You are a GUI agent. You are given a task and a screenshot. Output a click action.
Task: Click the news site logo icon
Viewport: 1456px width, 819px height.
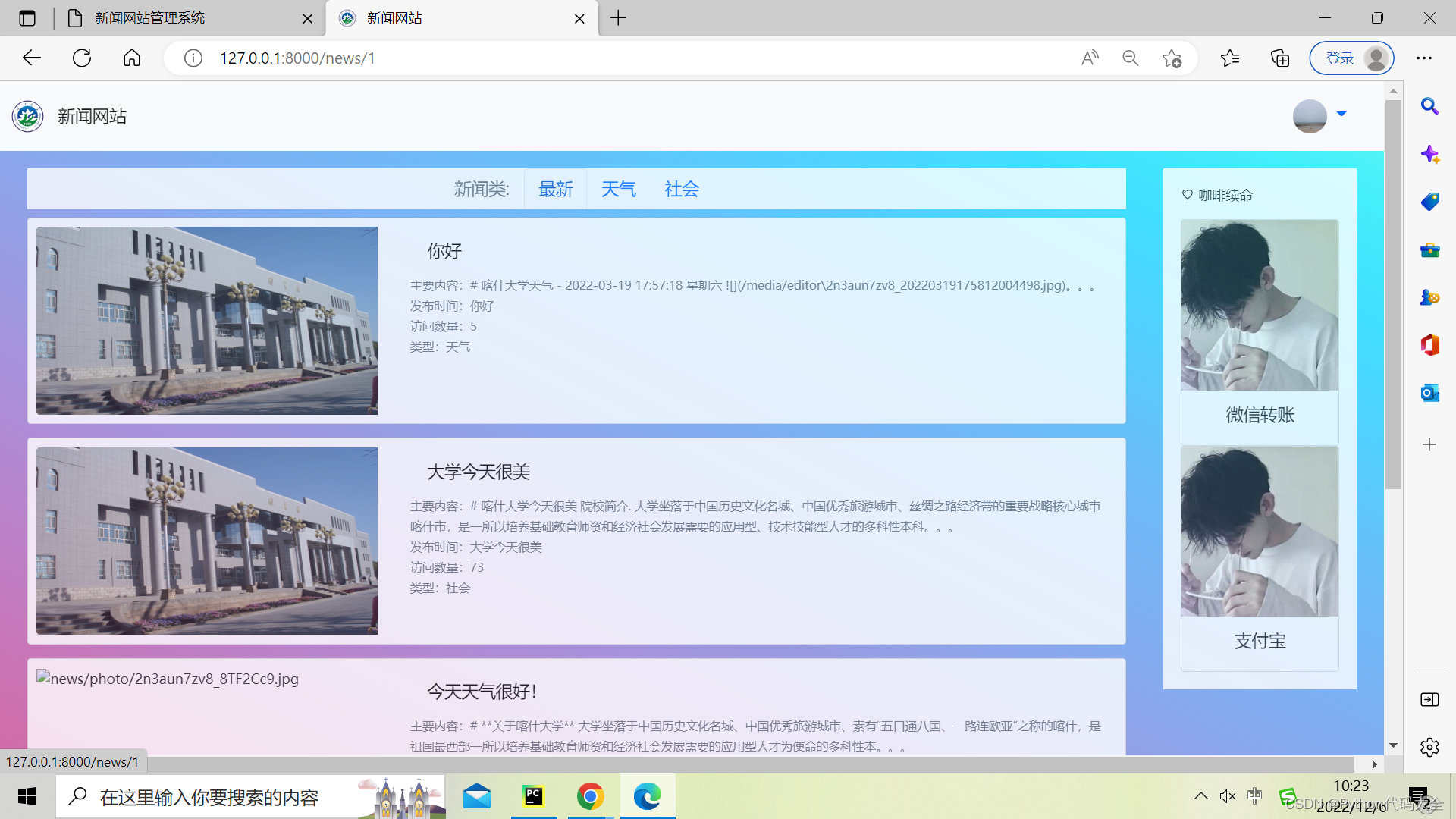point(28,116)
